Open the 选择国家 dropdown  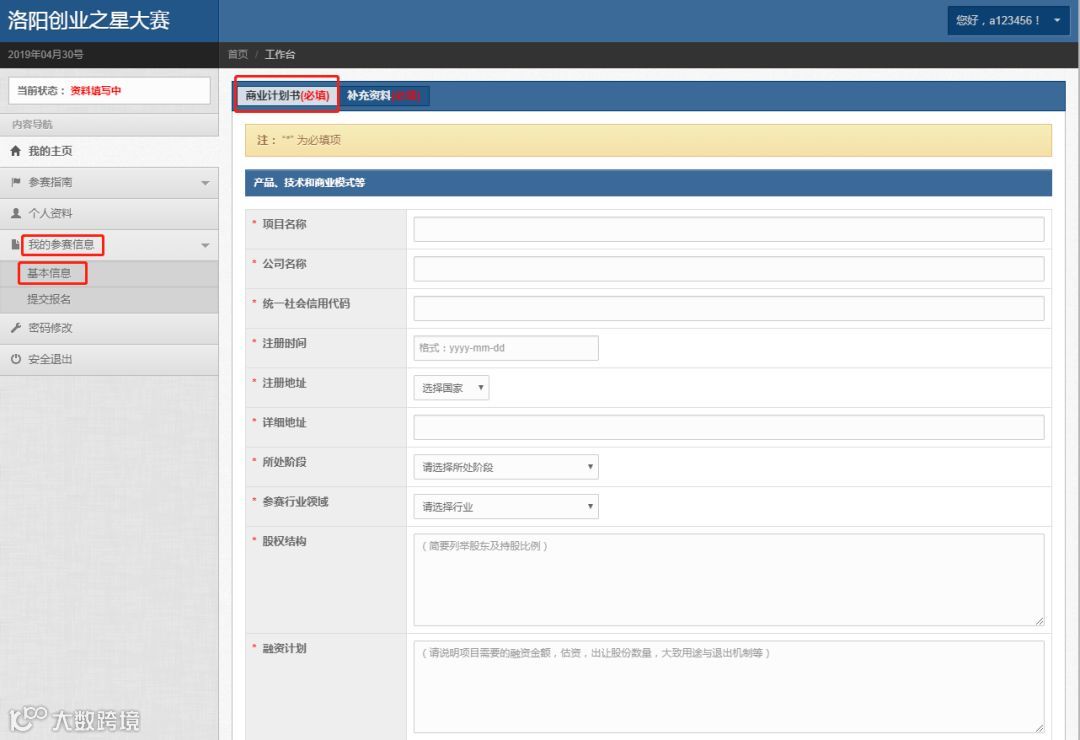451,388
